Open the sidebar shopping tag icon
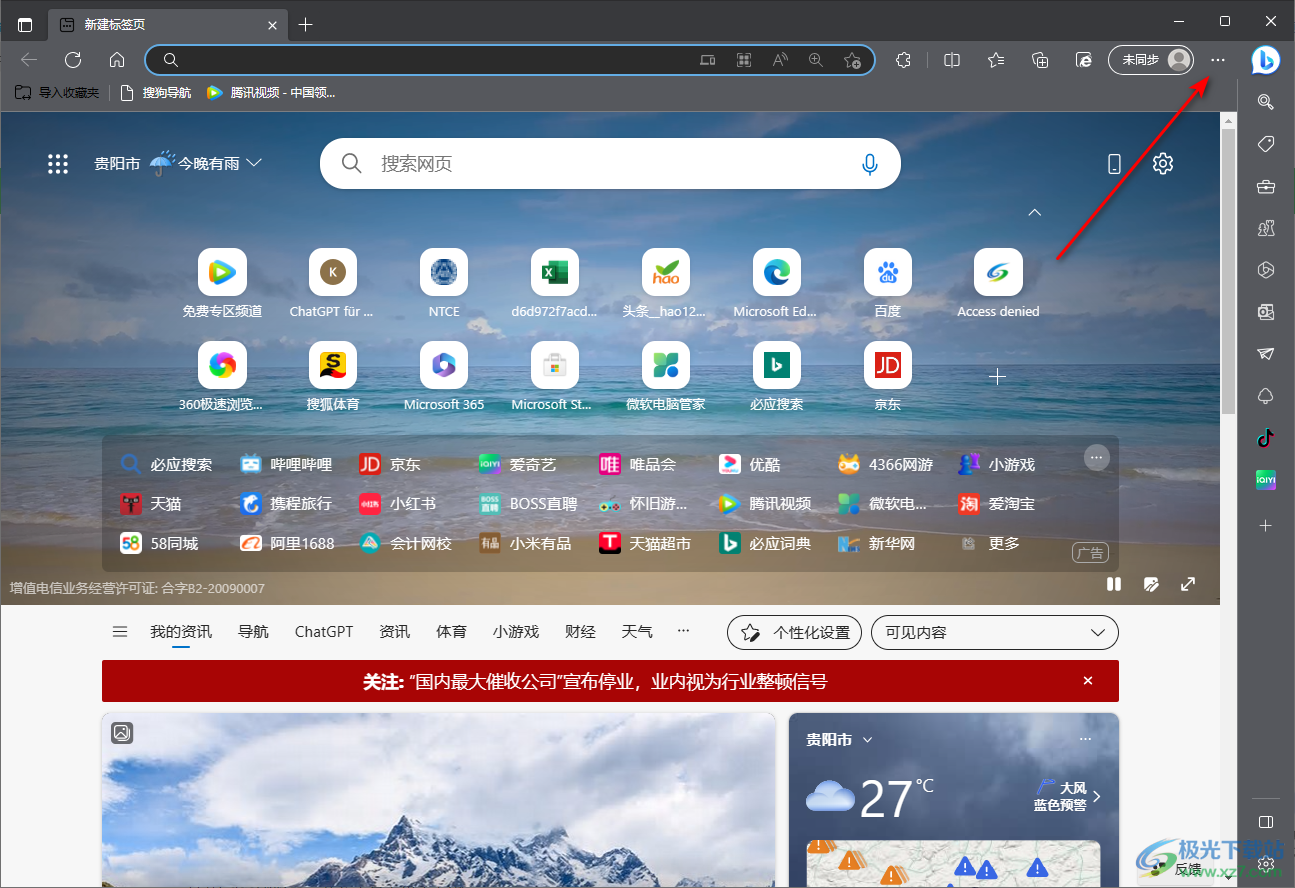The height and width of the screenshot is (888, 1295). [1265, 144]
